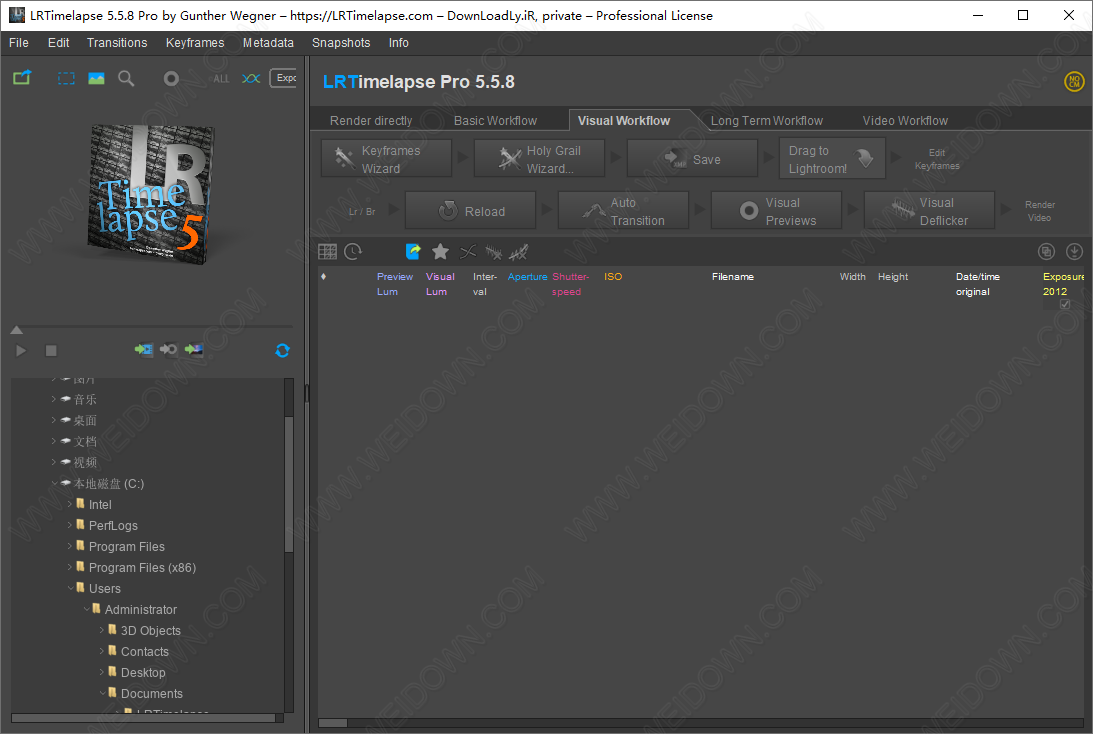Click the preview timeline slider handle

[16, 330]
